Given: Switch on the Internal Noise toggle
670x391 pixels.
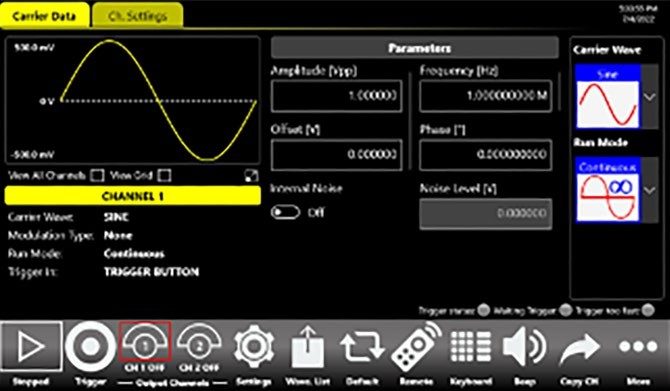Looking at the screenshot, I should click(x=285, y=212).
